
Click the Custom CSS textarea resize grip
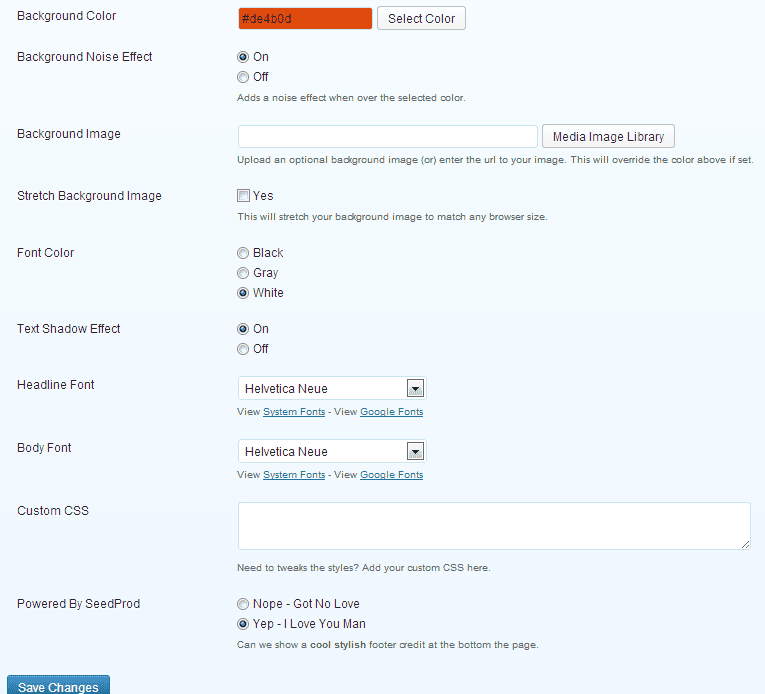point(745,545)
